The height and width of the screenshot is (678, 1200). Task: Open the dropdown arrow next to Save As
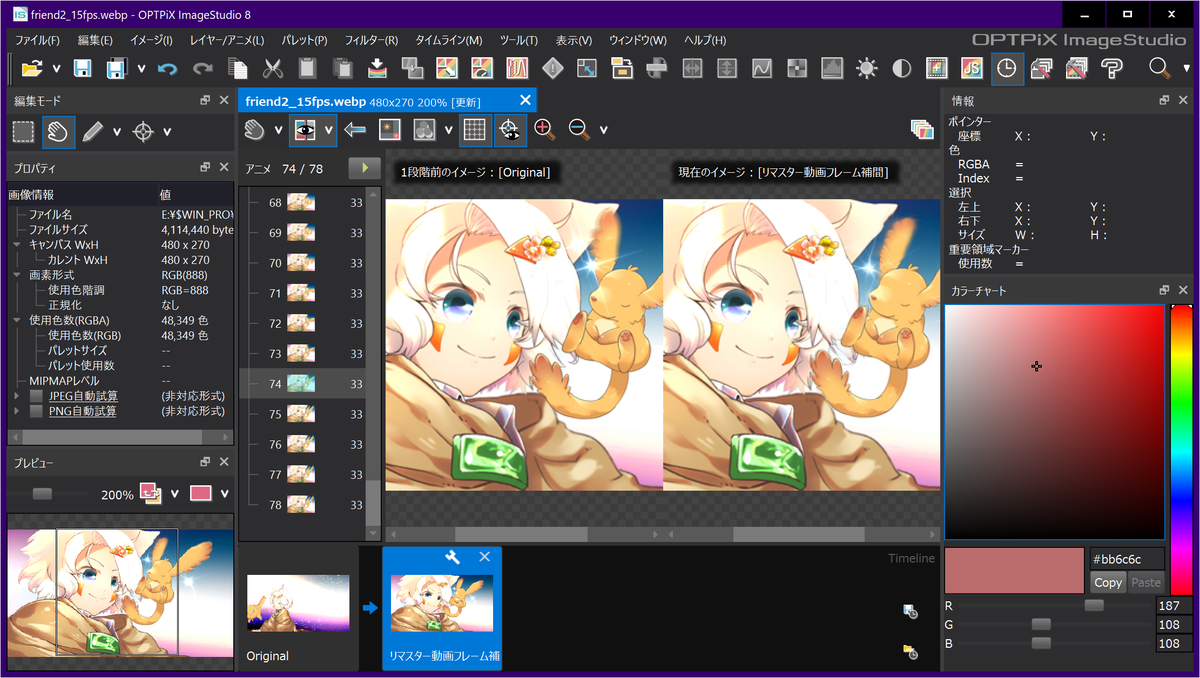(x=142, y=69)
